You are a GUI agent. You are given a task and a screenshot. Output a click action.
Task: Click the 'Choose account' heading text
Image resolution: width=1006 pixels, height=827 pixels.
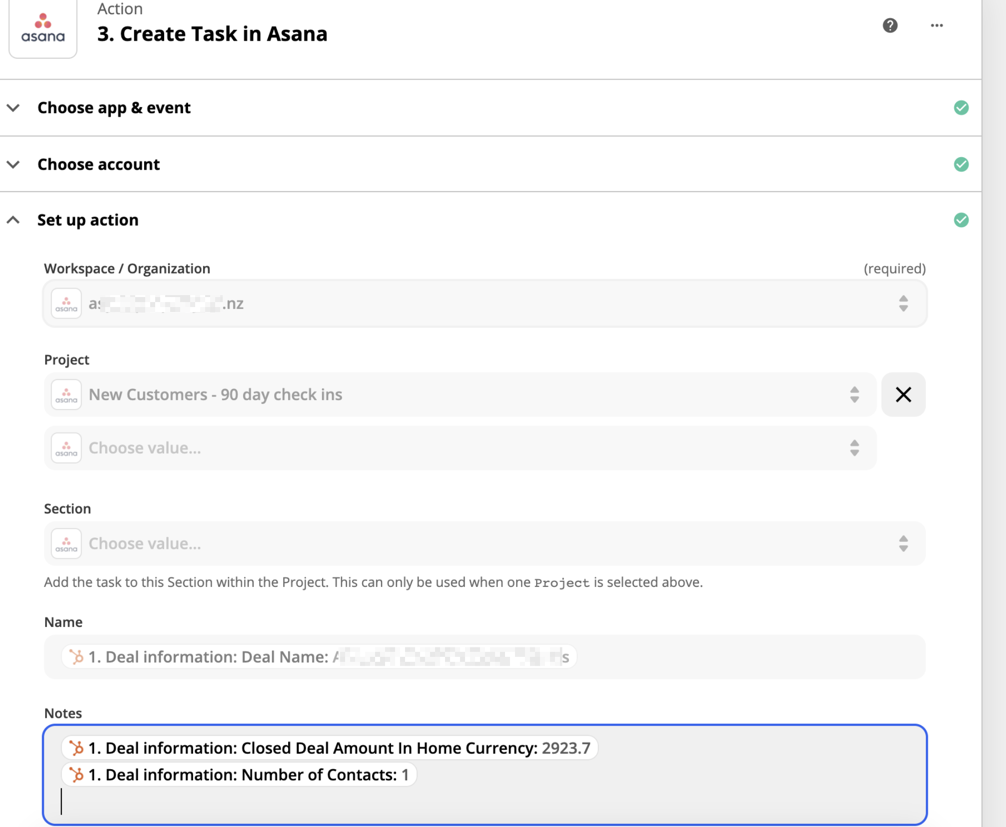click(x=99, y=164)
